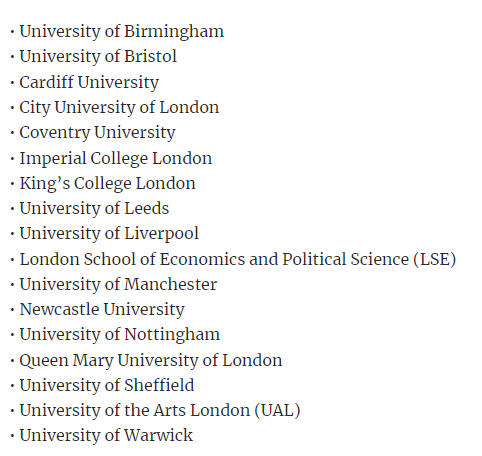Click the bullet before Cardiff University
Screen dimensions: 482x456
(12, 83)
